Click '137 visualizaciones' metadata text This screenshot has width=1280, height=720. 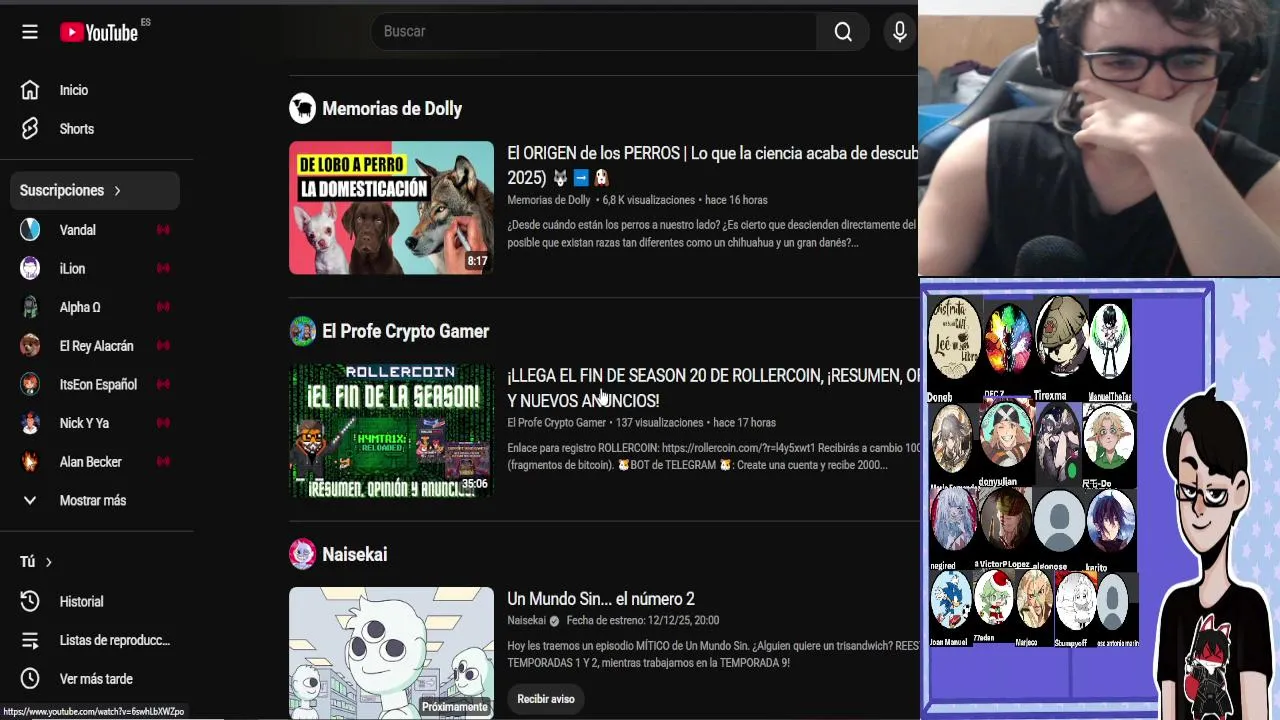click(659, 423)
